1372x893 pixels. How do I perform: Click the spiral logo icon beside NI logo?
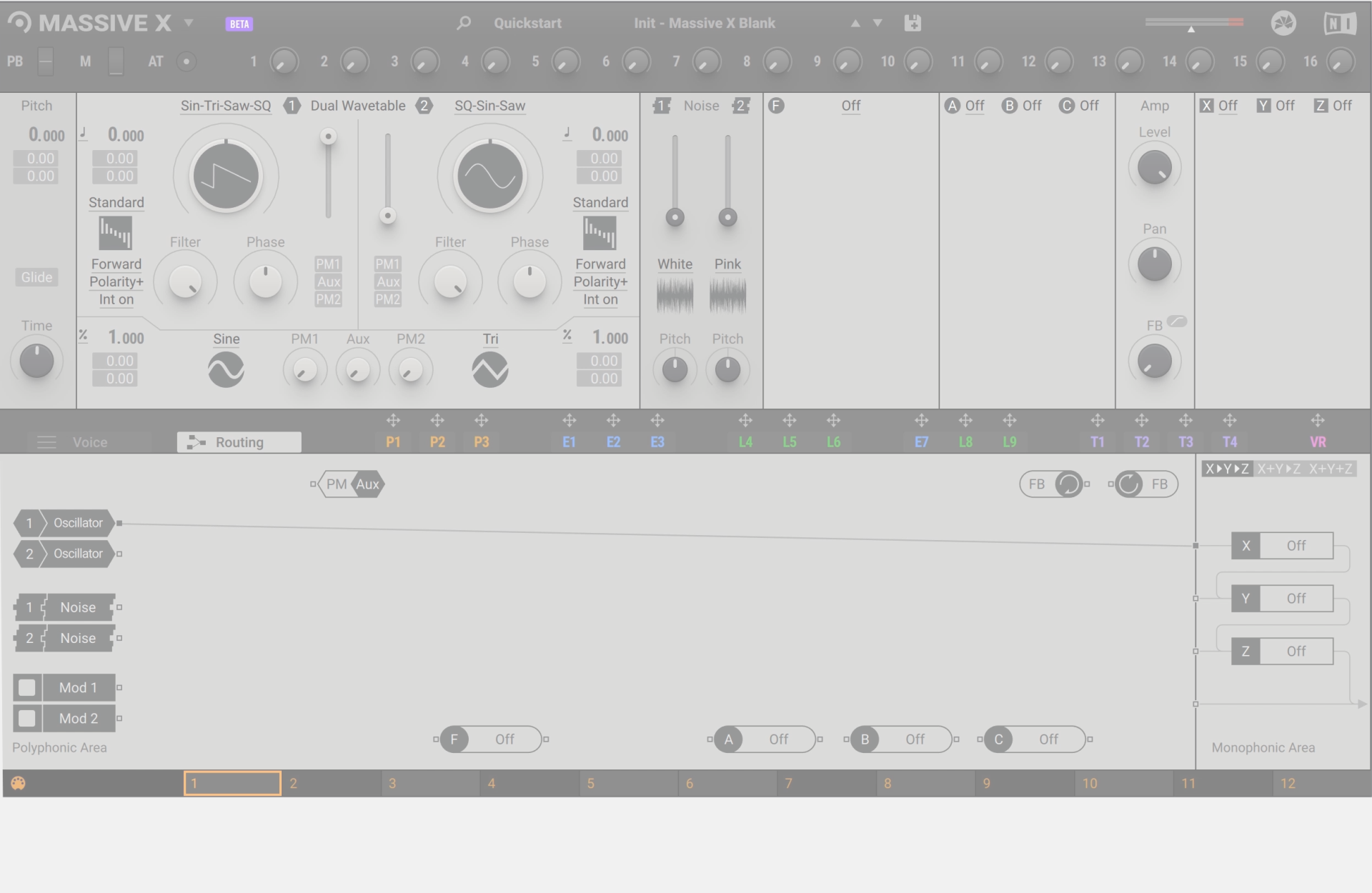pyautogui.click(x=1283, y=24)
